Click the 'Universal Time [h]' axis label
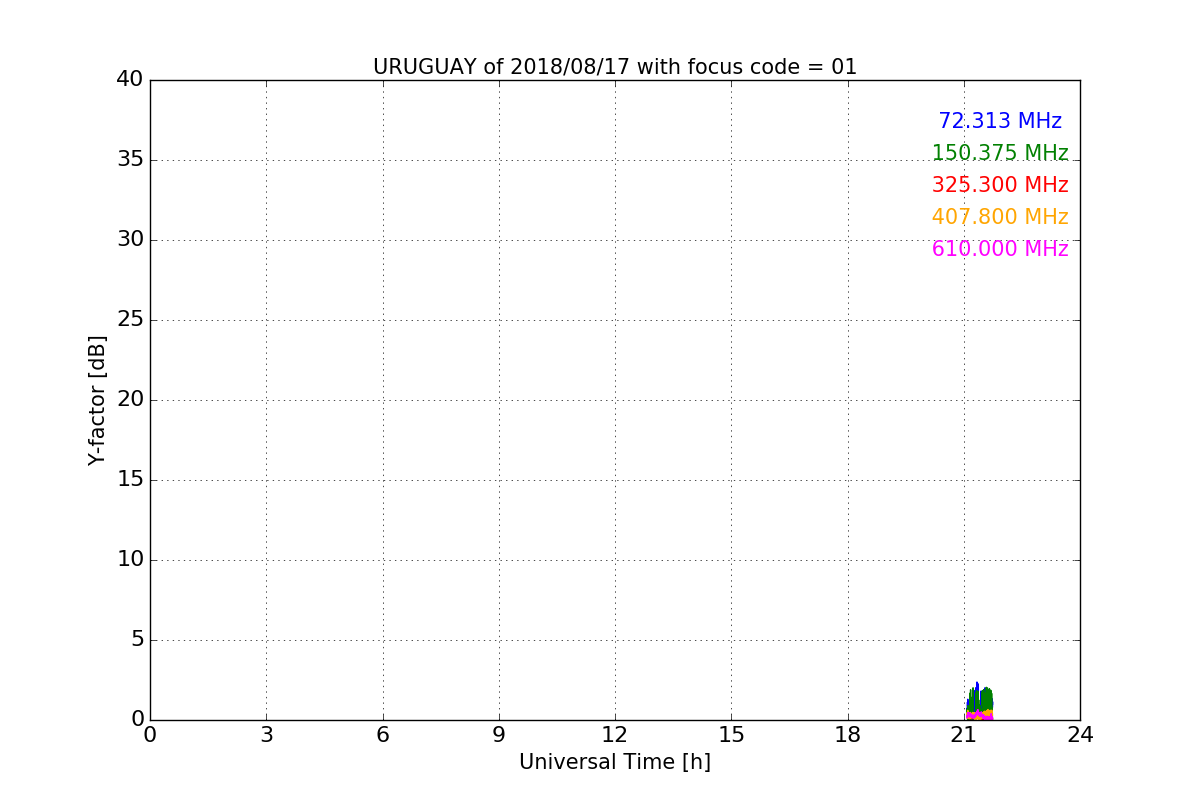 click(x=615, y=762)
